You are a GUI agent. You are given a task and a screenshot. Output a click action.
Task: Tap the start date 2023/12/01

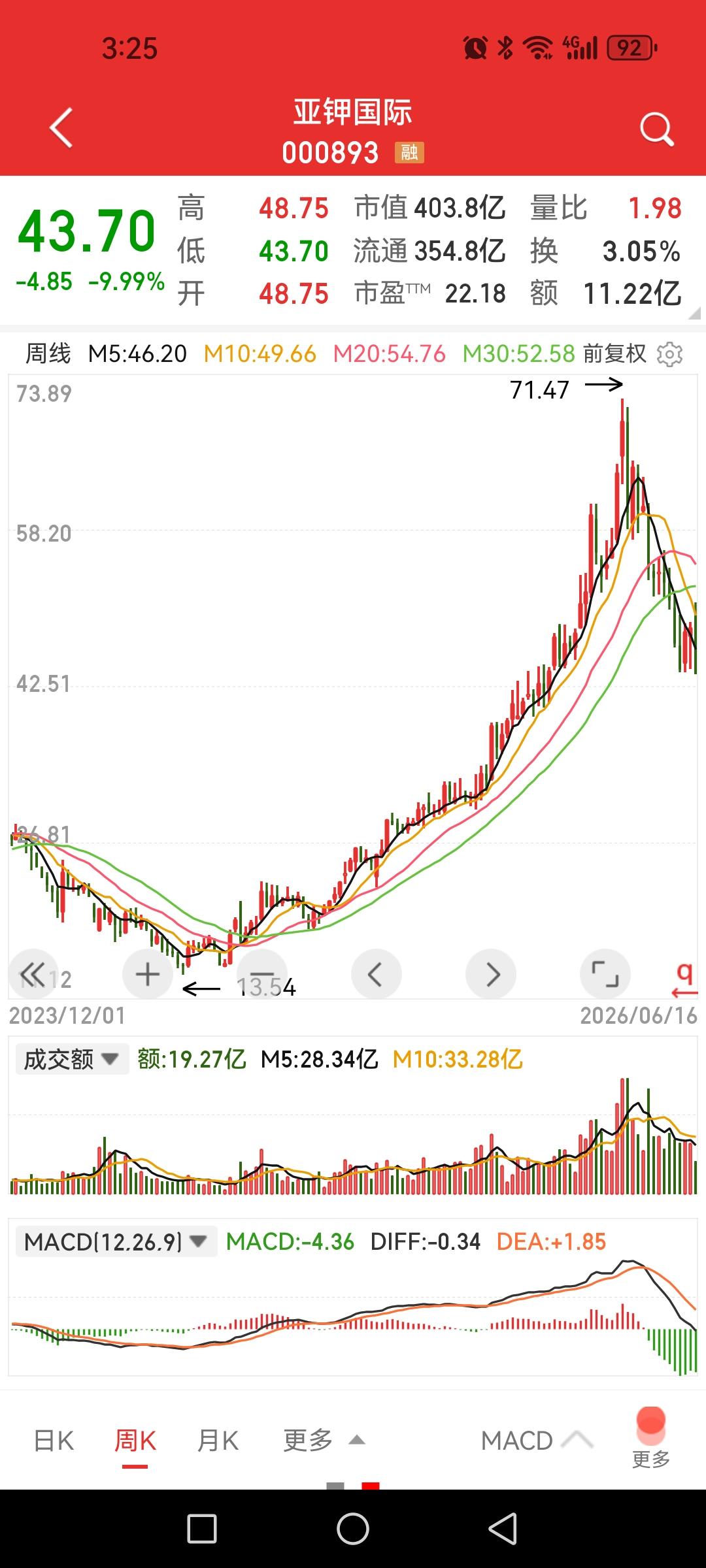[x=67, y=1015]
